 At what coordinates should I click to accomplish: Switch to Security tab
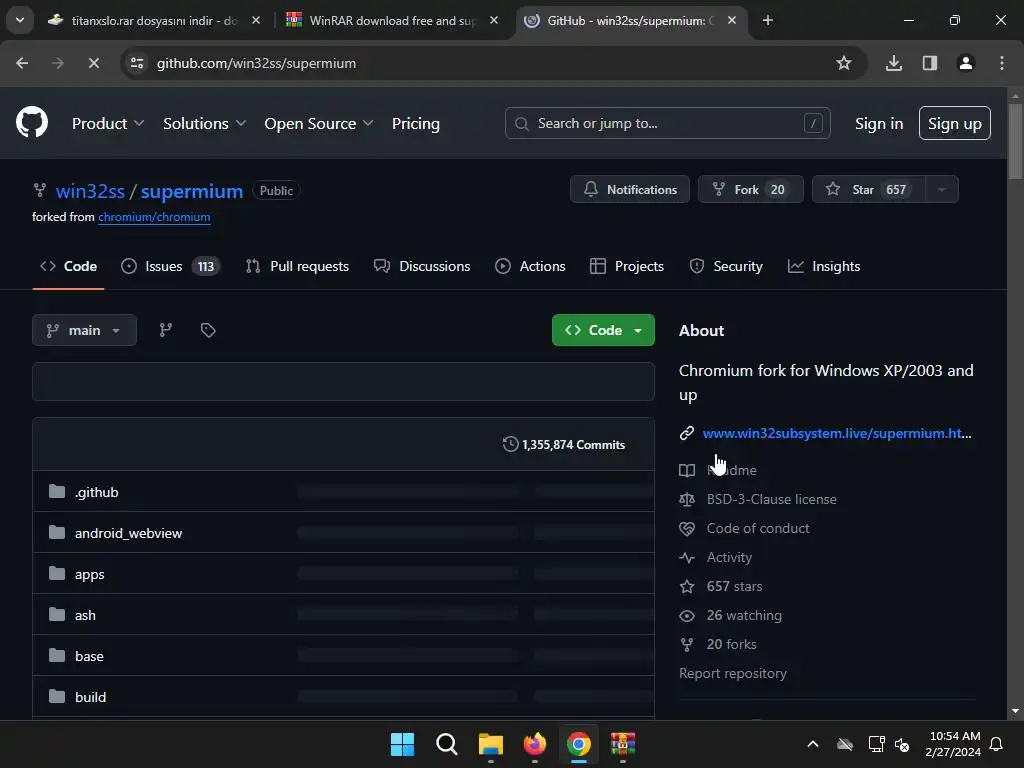726,266
